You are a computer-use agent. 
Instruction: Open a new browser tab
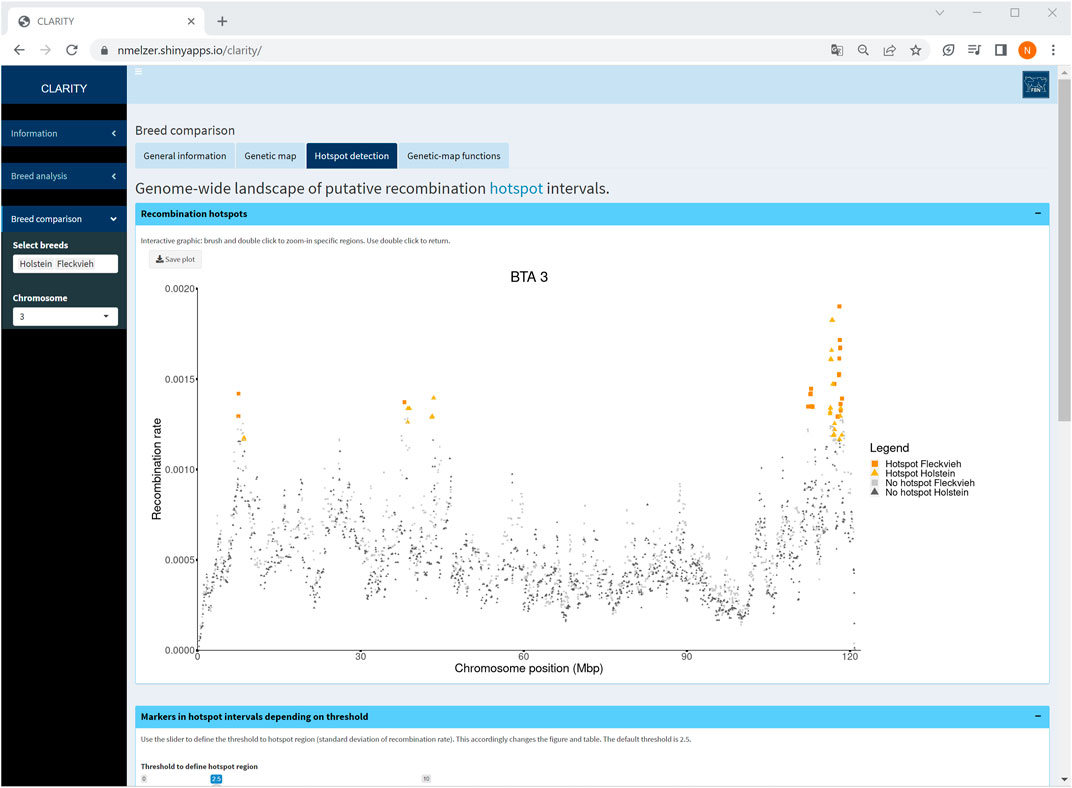click(222, 21)
